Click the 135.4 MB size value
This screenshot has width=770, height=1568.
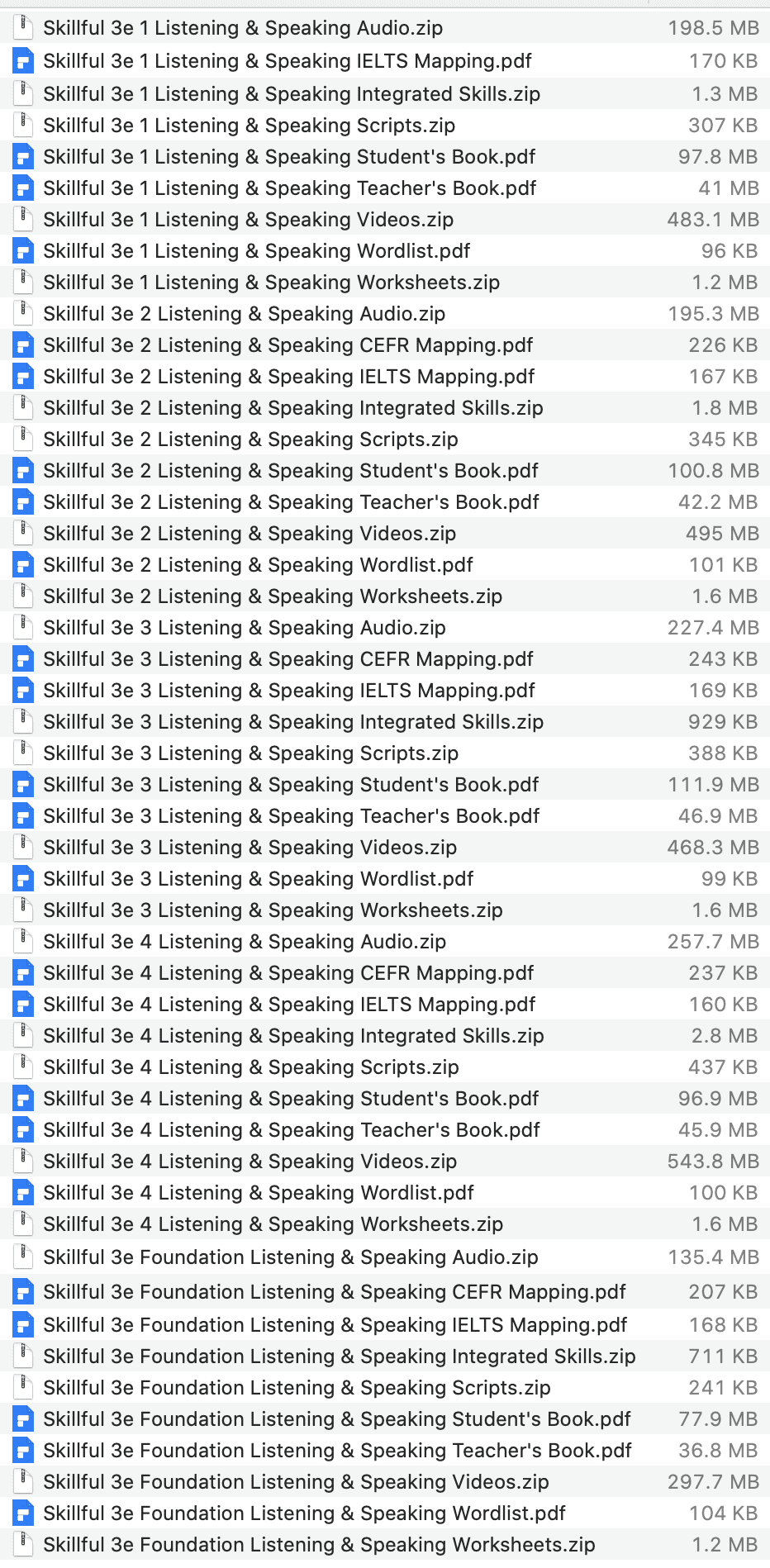[713, 1257]
